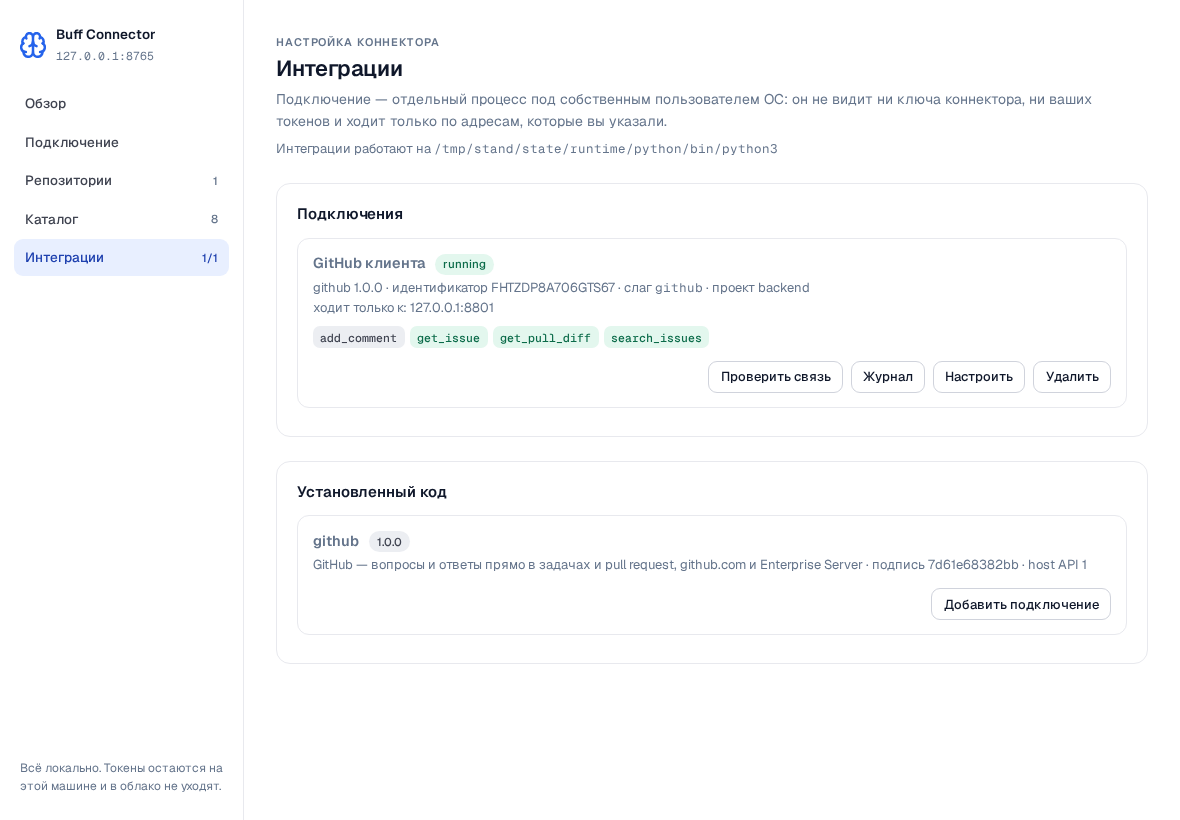Open the Обзор section in sidebar
Image resolution: width=1180 pixels, height=820 pixels.
coord(121,104)
